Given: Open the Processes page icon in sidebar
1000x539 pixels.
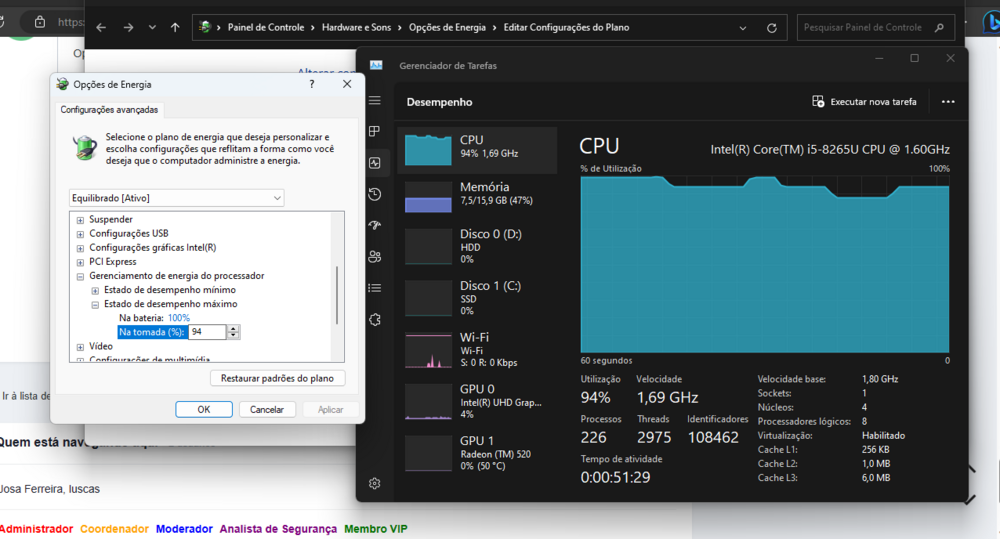Looking at the screenshot, I should coord(375,132).
